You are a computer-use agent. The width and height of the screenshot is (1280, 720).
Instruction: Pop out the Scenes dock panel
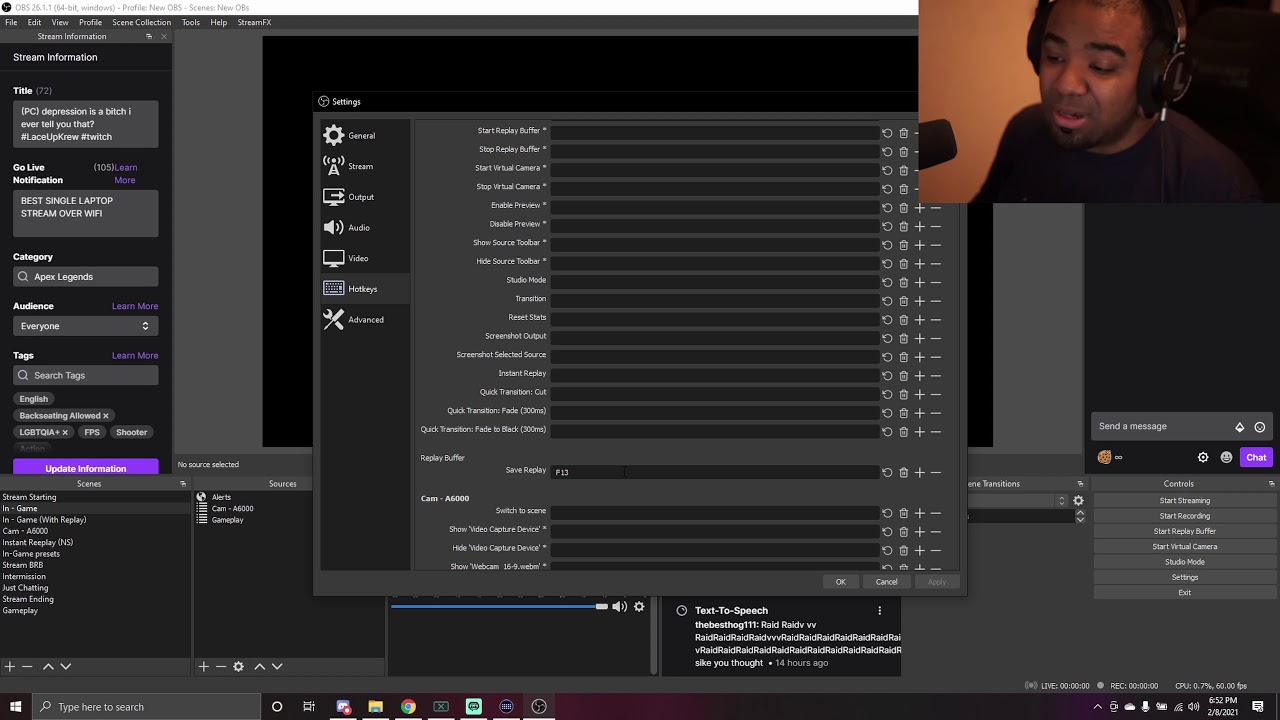pyautogui.click(x=183, y=484)
